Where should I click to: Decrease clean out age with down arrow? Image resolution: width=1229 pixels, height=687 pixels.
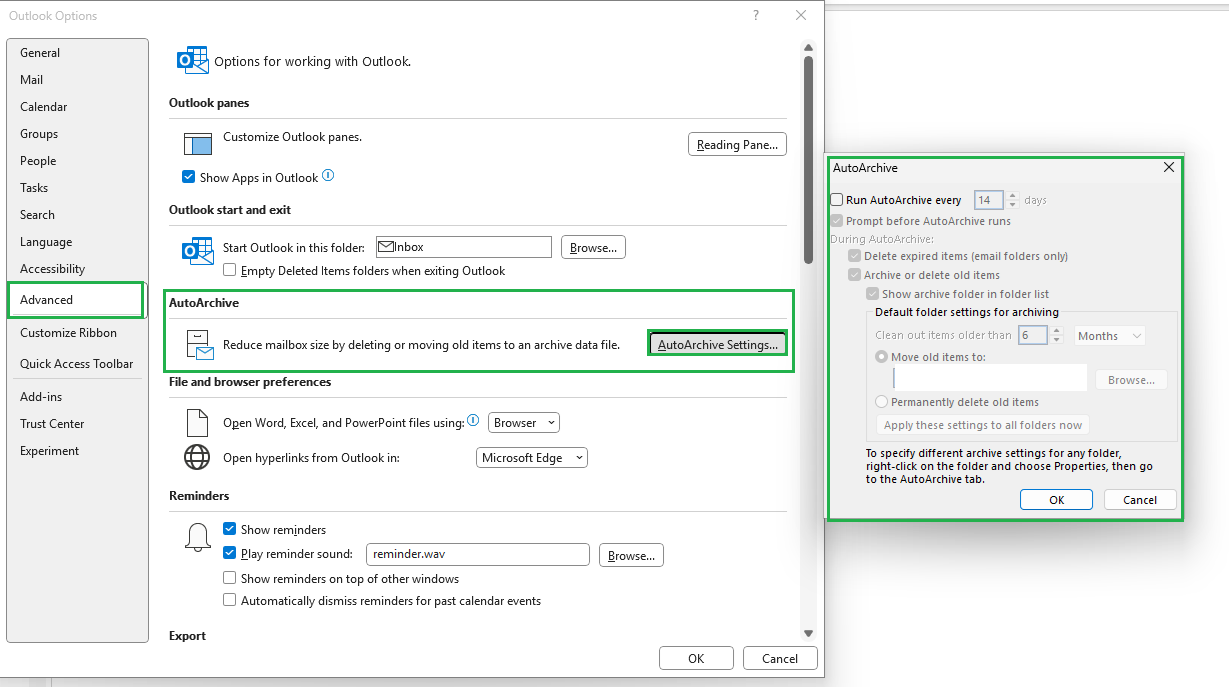(1057, 341)
